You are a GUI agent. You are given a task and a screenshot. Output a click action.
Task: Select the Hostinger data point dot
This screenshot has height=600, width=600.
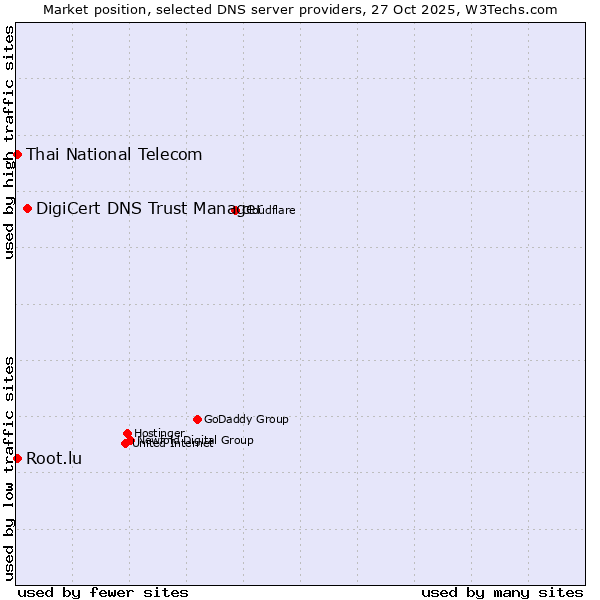click(127, 433)
